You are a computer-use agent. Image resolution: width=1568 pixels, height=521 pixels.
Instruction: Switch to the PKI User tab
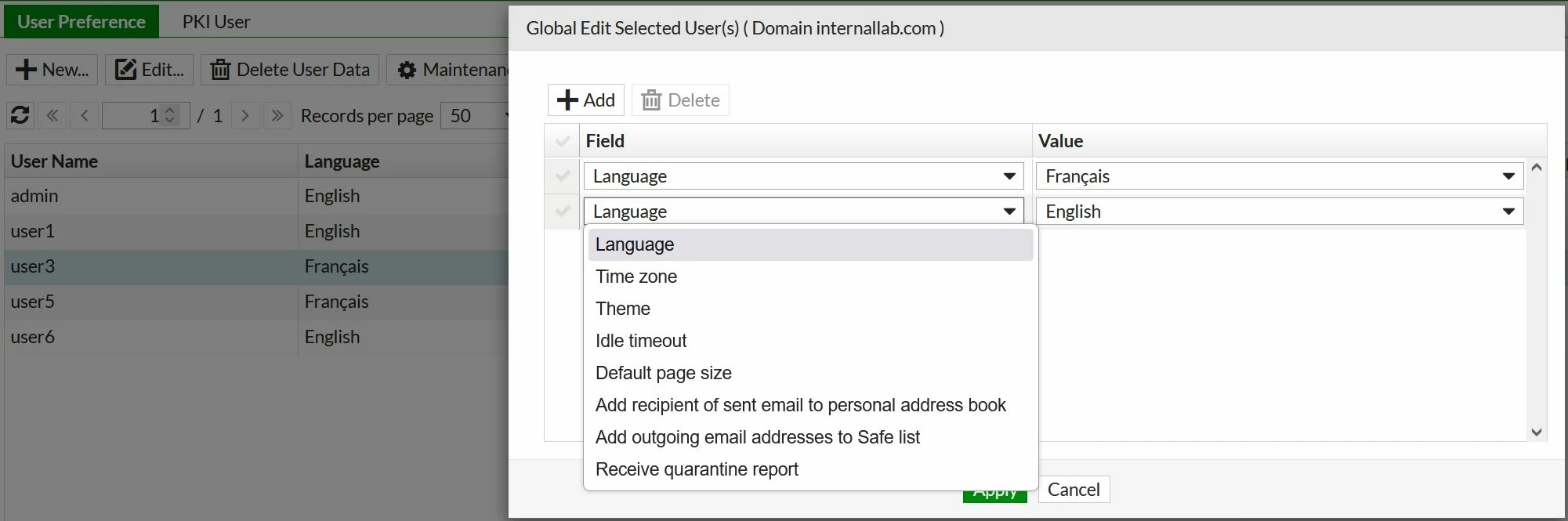[216, 21]
